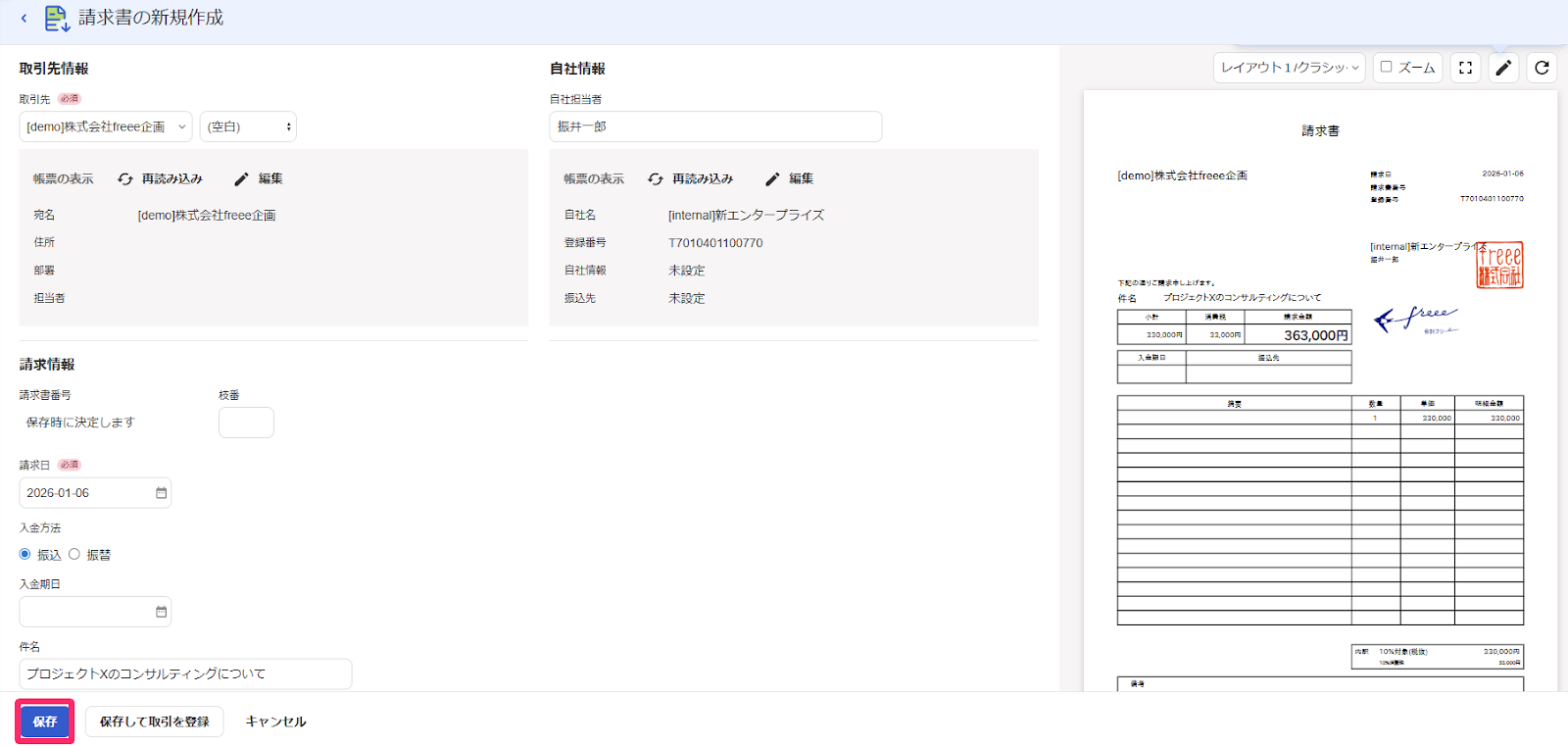Enable the ズーム checkbox
This screenshot has width=1568, height=746.
pos(1386,67)
